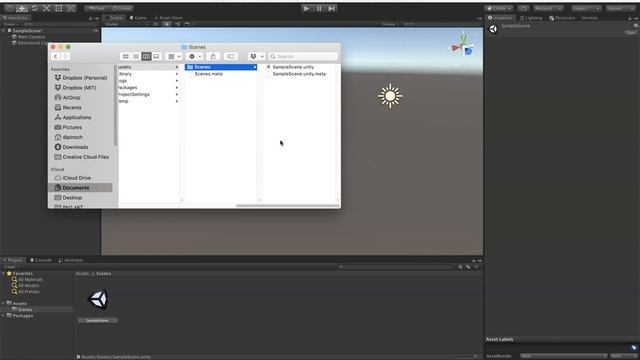Switch to the Occlusion tab
Image resolution: width=640 pixels, height=360 pixels.
562,18
